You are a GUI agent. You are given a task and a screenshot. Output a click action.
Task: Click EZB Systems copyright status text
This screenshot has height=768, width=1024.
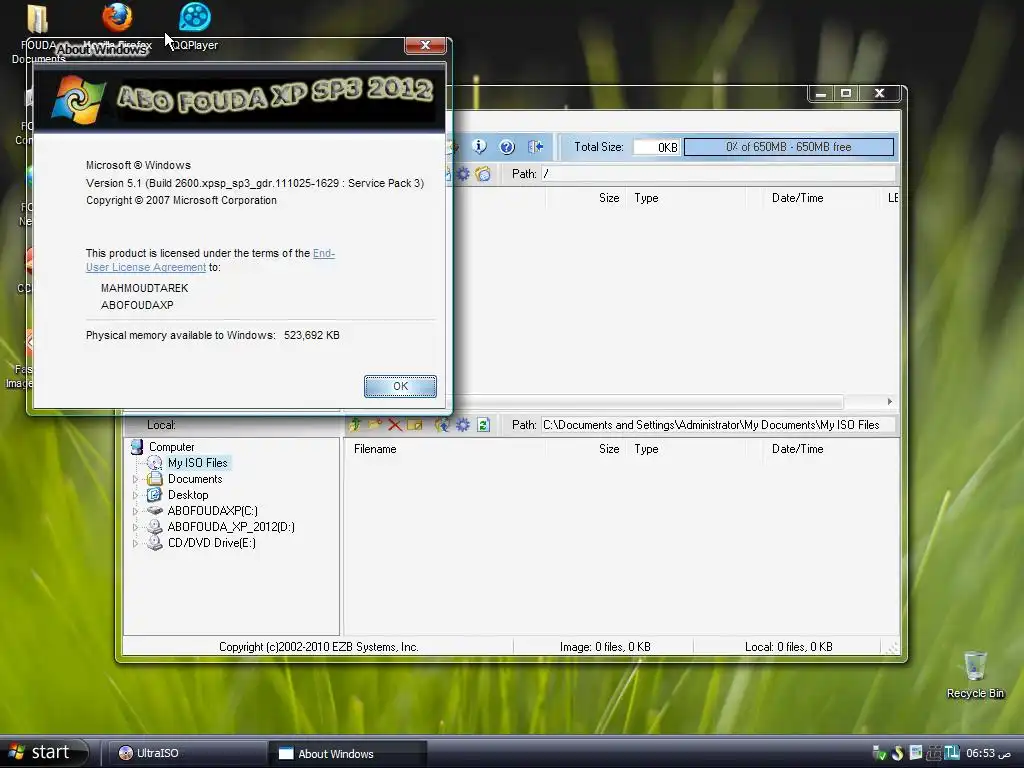[319, 647]
